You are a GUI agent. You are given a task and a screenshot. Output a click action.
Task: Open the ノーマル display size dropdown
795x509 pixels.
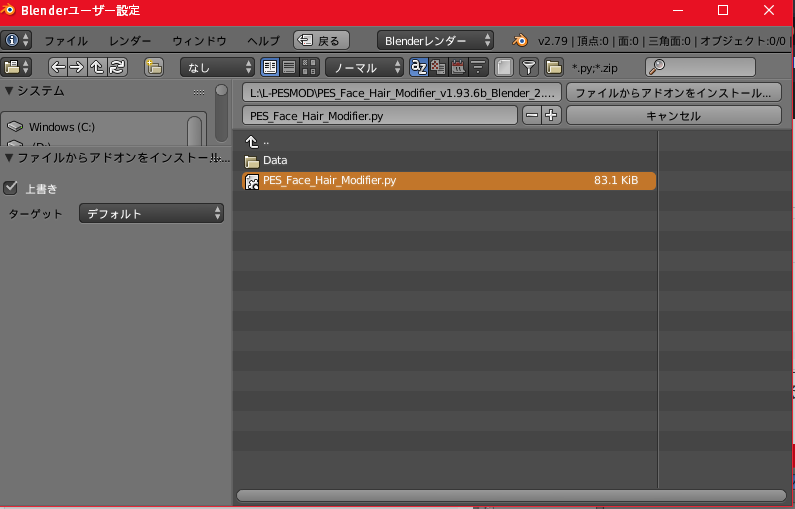364,67
